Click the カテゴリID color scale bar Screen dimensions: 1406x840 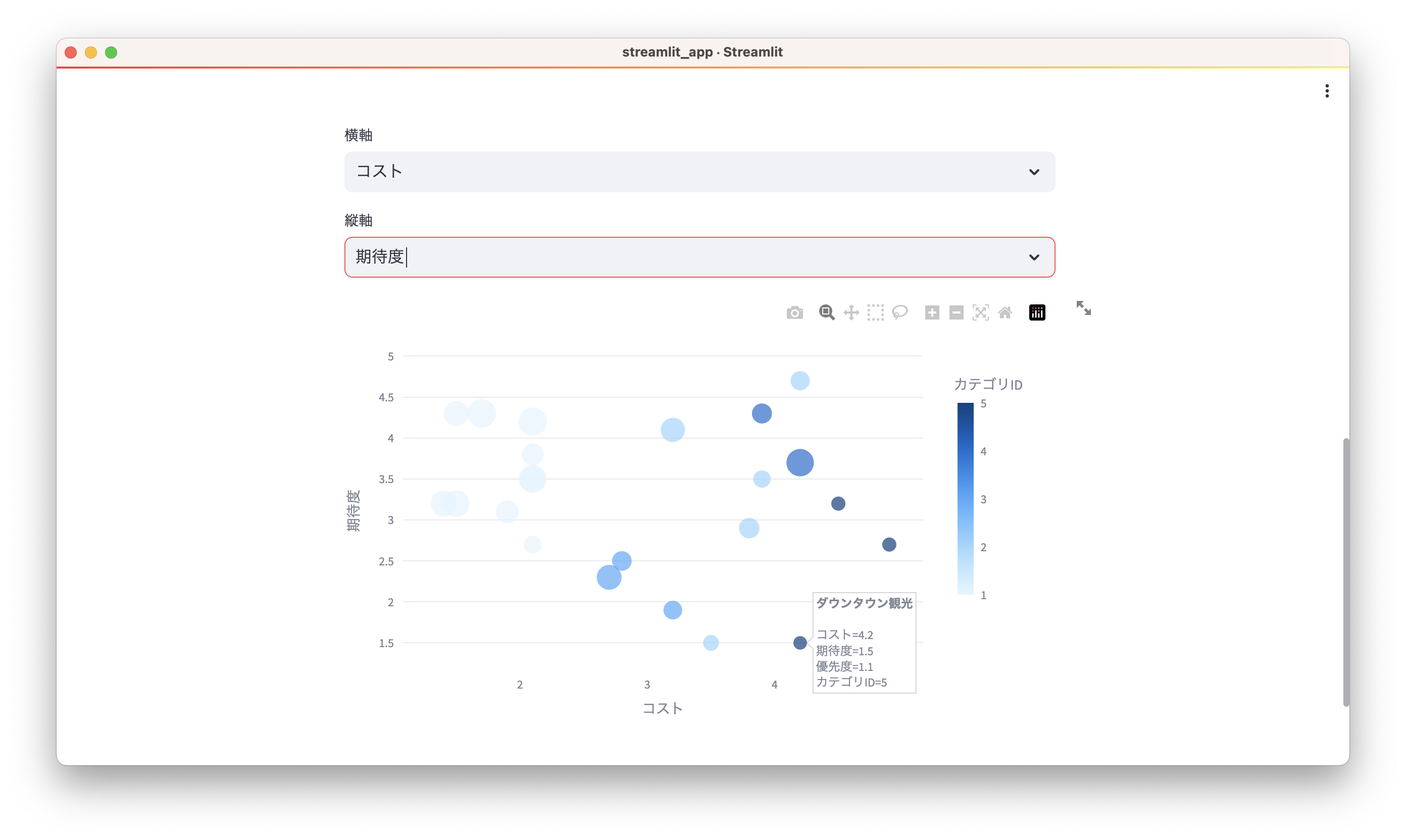[x=965, y=498]
